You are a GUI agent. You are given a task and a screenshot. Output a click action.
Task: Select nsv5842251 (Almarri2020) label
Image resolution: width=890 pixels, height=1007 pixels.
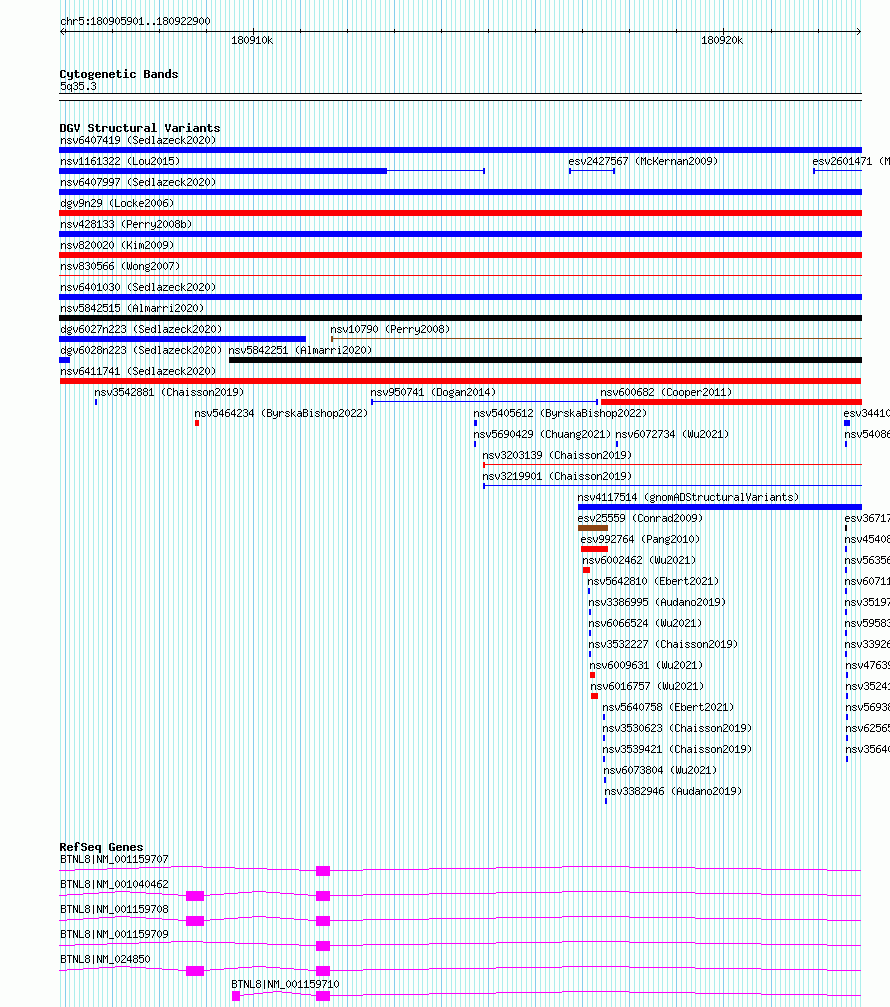tap(301, 350)
